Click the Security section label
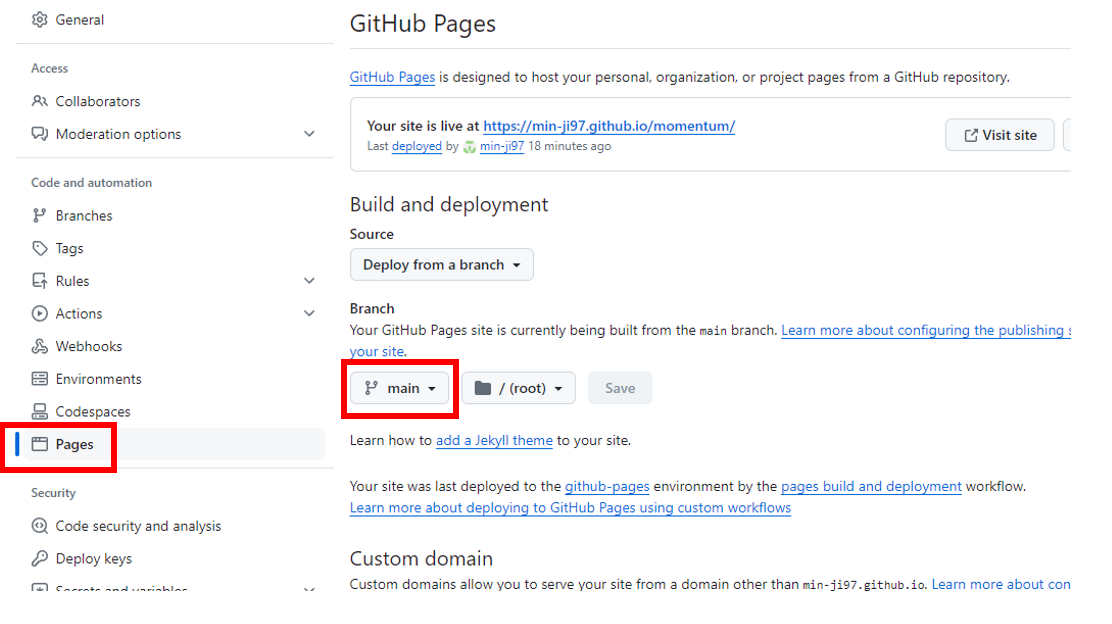1112x624 pixels. point(53,493)
